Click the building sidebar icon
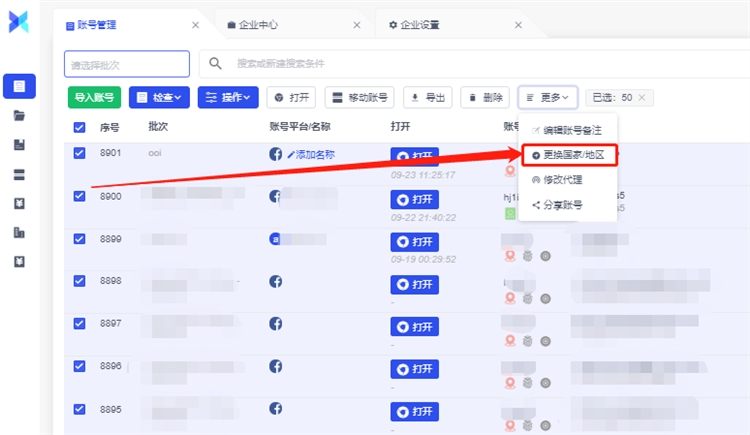The width and height of the screenshot is (750, 435). (19, 233)
